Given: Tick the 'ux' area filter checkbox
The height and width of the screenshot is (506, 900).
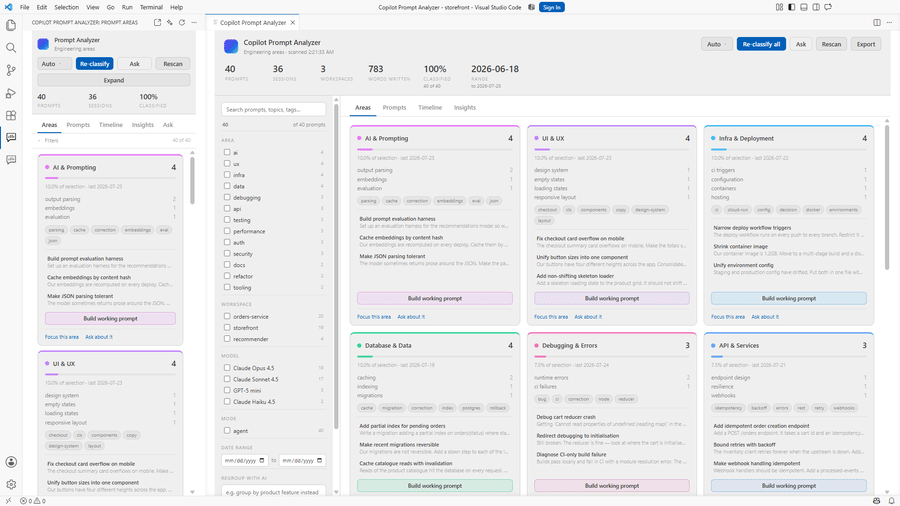Looking at the screenshot, I should (227, 164).
